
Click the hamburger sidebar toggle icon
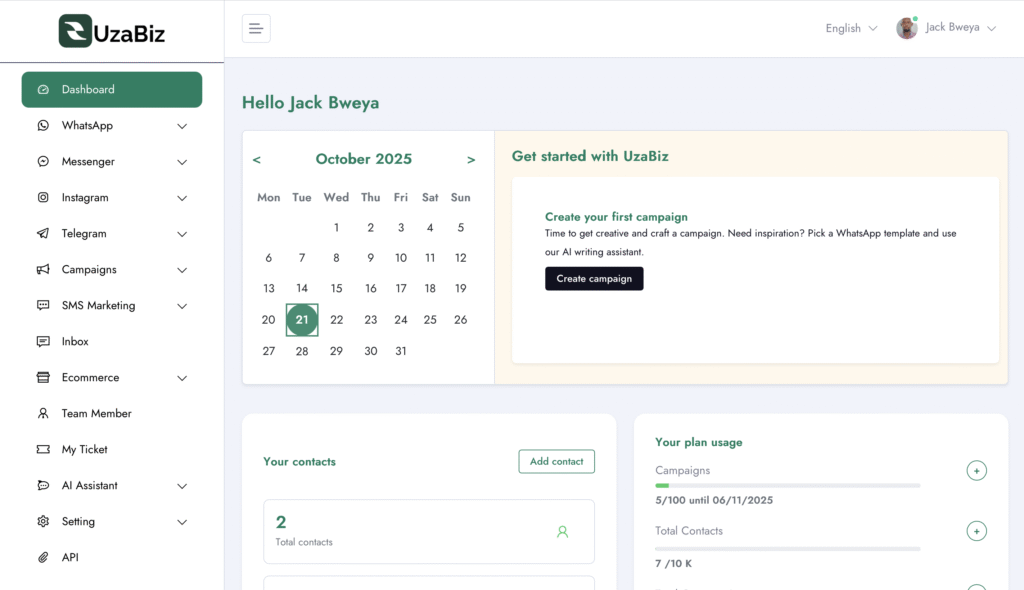coord(256,28)
